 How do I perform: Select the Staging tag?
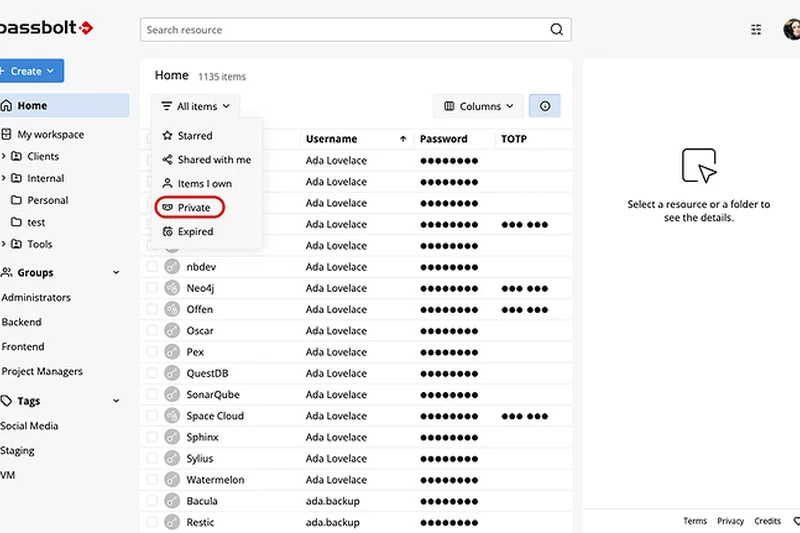point(17,450)
